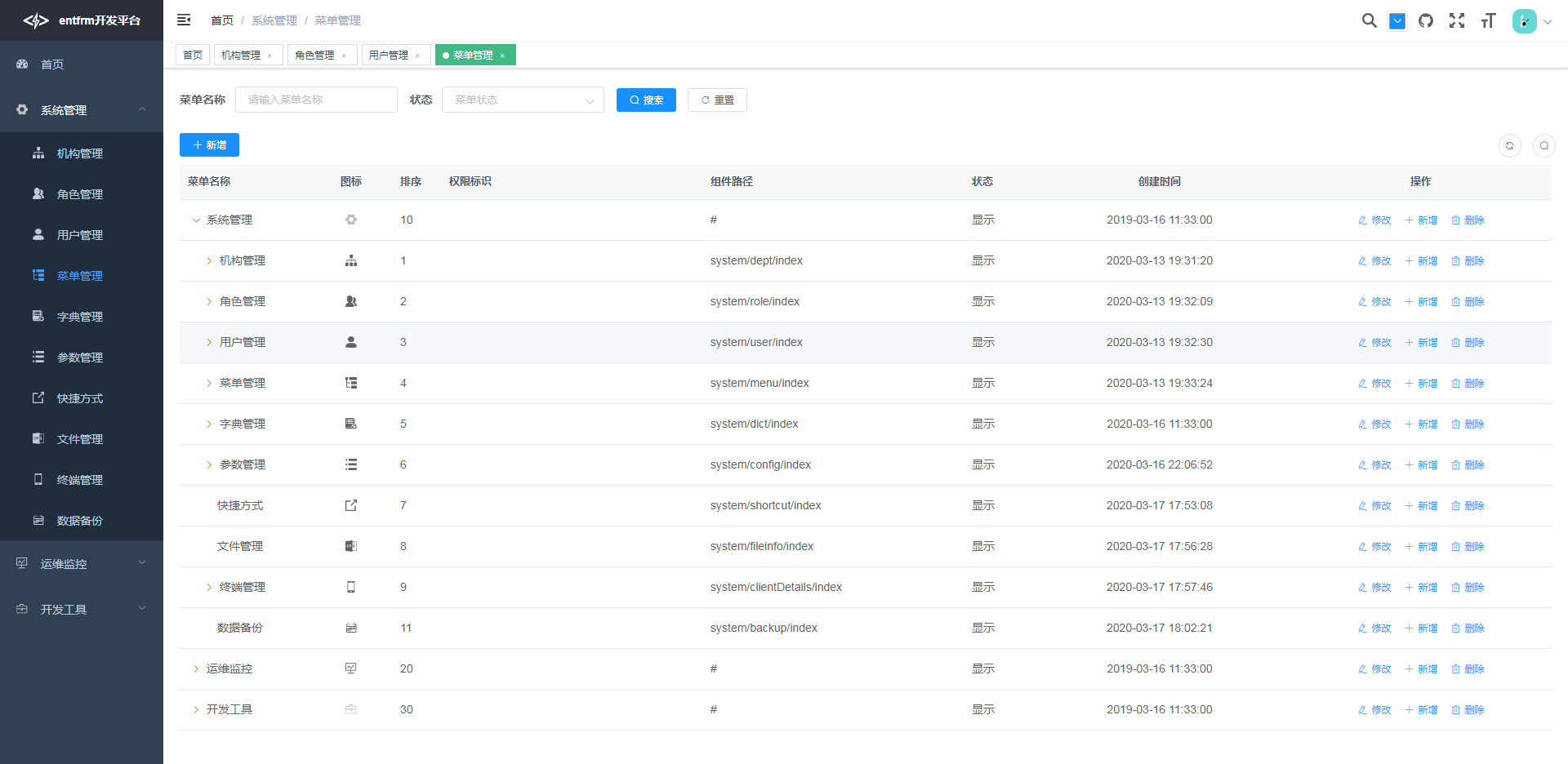Focus the 菜单名称 search input
The image size is (1568, 764).
tap(316, 100)
